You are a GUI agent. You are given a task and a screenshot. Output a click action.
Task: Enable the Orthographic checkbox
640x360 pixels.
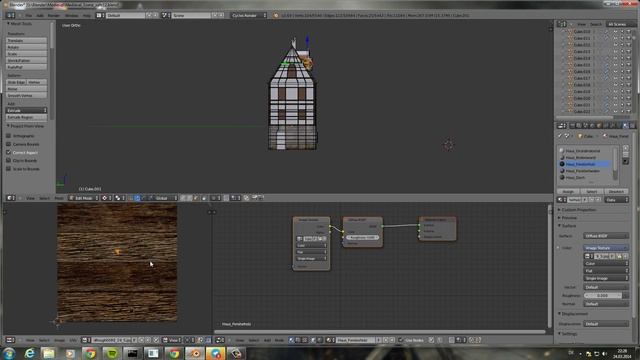[x=9, y=136]
